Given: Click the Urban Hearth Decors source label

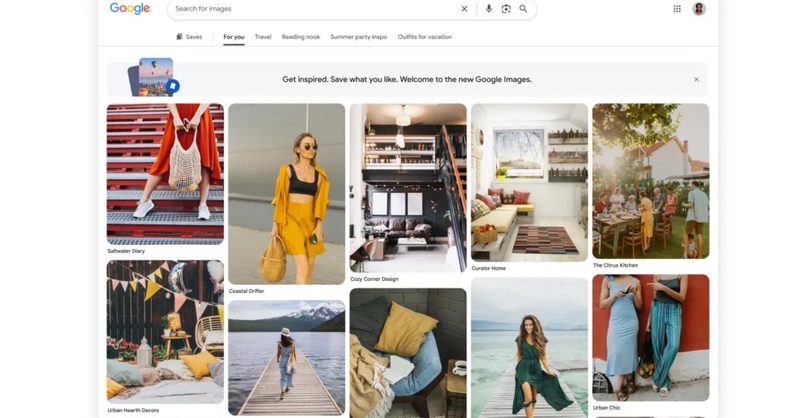Looking at the screenshot, I should point(133,410).
